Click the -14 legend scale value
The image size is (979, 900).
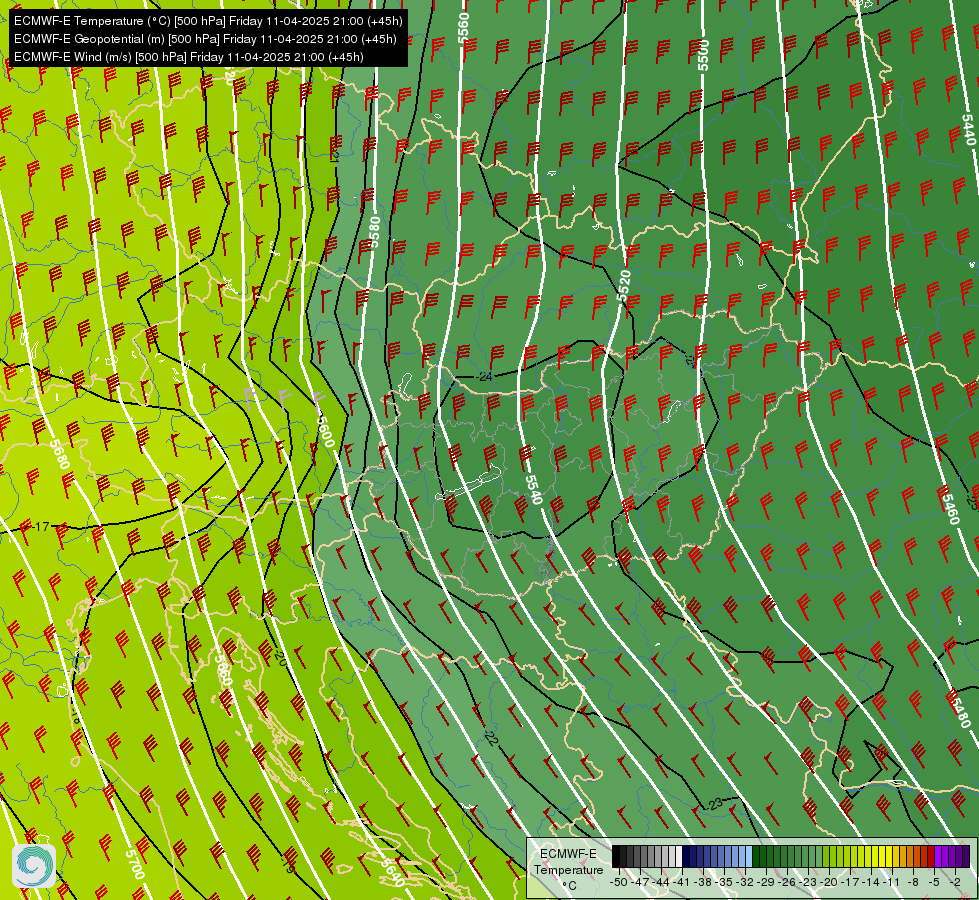(x=871, y=882)
